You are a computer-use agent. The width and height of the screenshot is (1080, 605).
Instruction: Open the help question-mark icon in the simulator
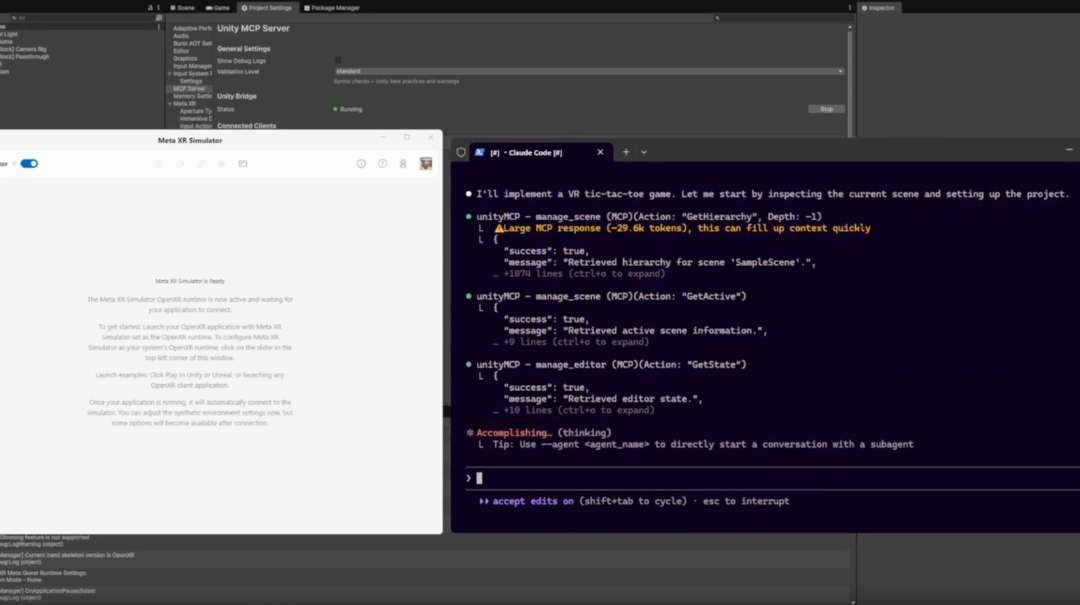[x=382, y=164]
